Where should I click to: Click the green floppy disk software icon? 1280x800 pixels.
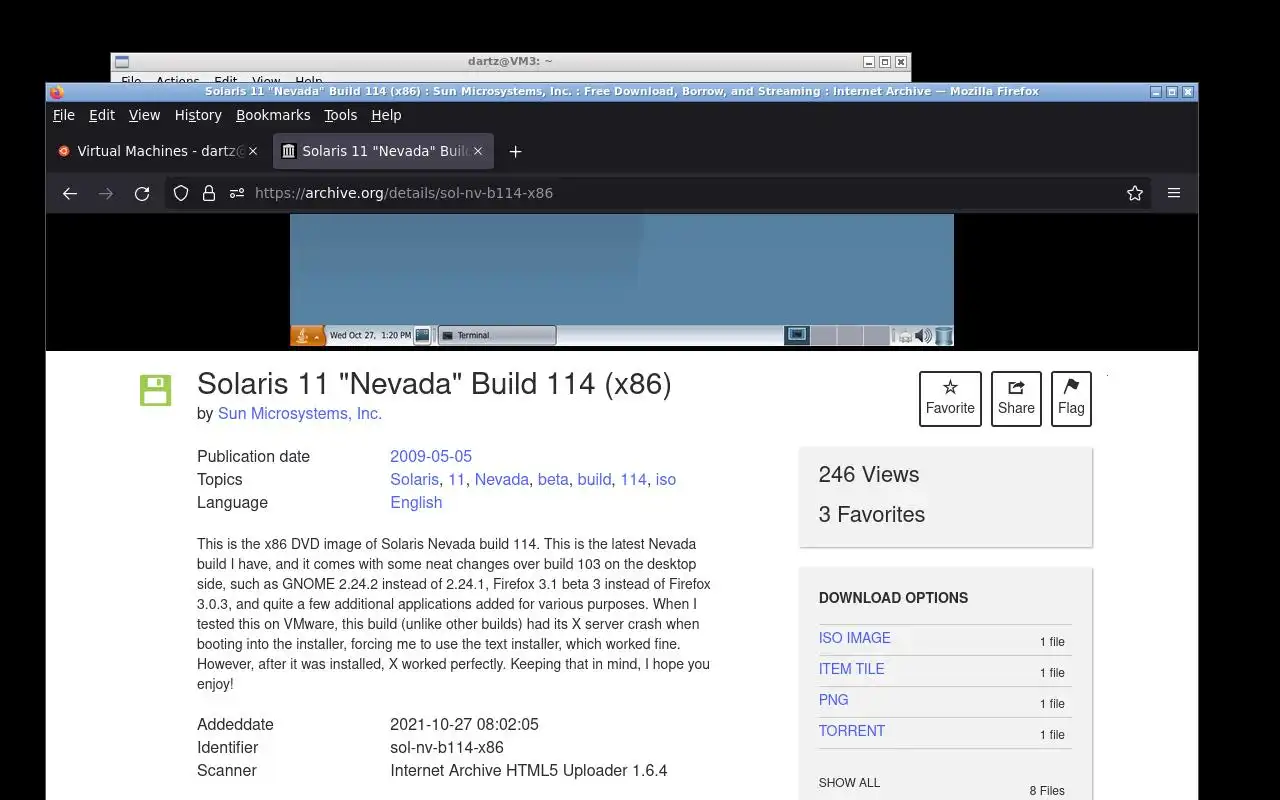point(155,390)
